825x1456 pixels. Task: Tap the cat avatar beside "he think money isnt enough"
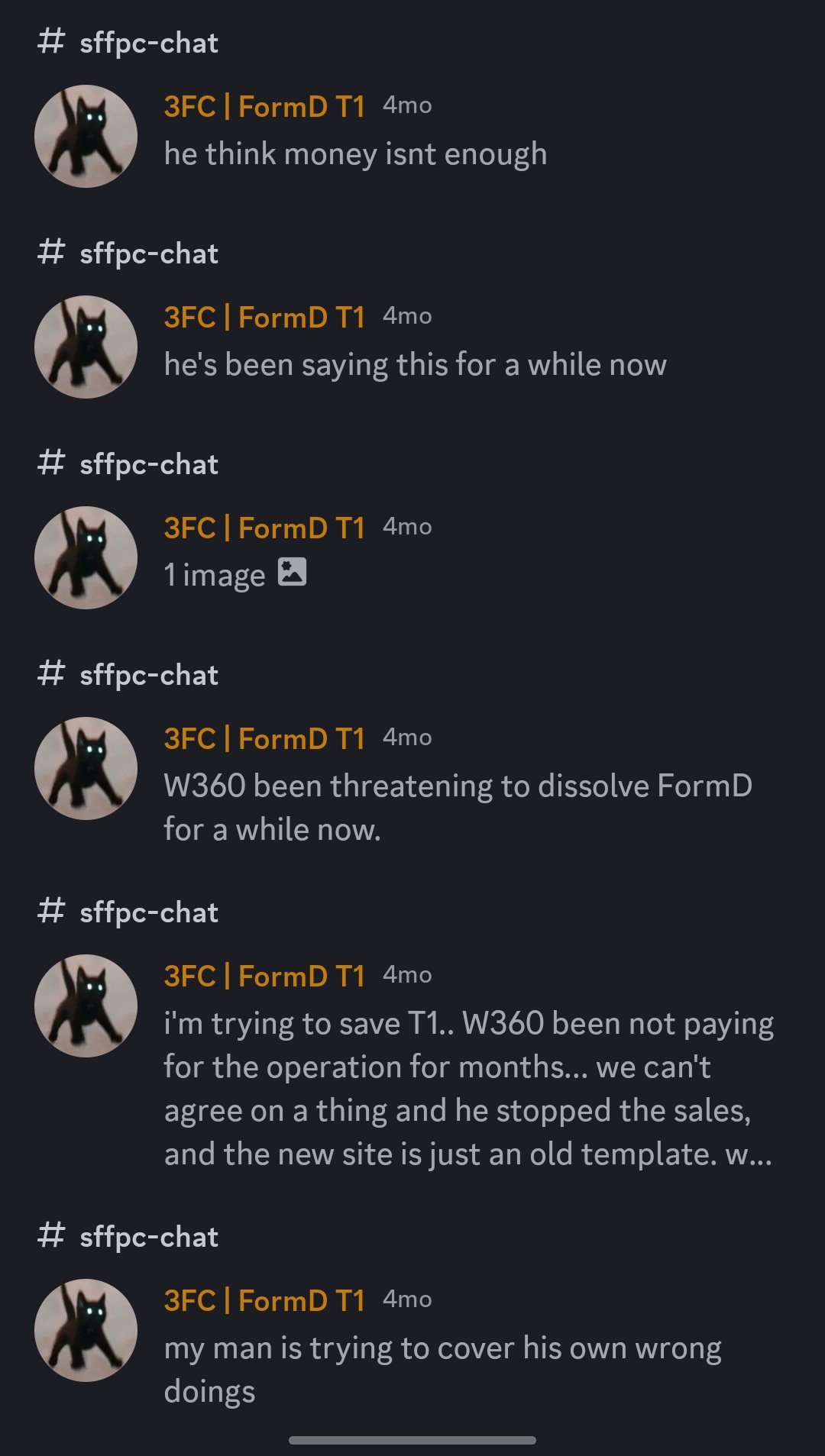point(86,136)
